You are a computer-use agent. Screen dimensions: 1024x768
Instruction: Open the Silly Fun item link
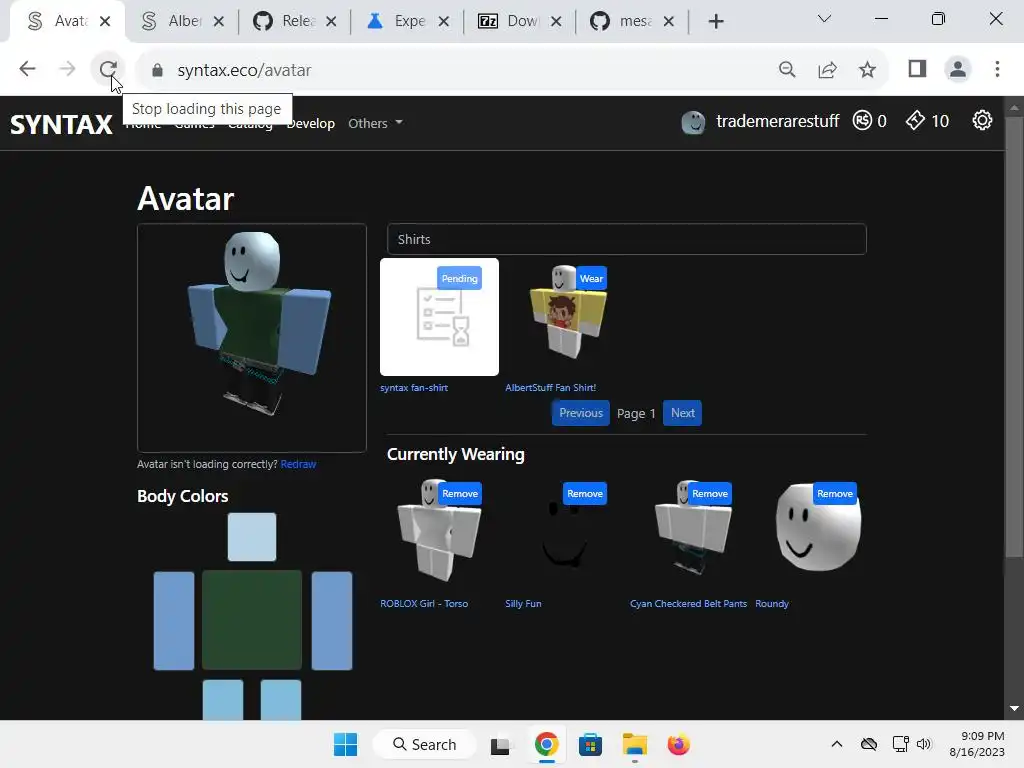pyautogui.click(x=523, y=603)
